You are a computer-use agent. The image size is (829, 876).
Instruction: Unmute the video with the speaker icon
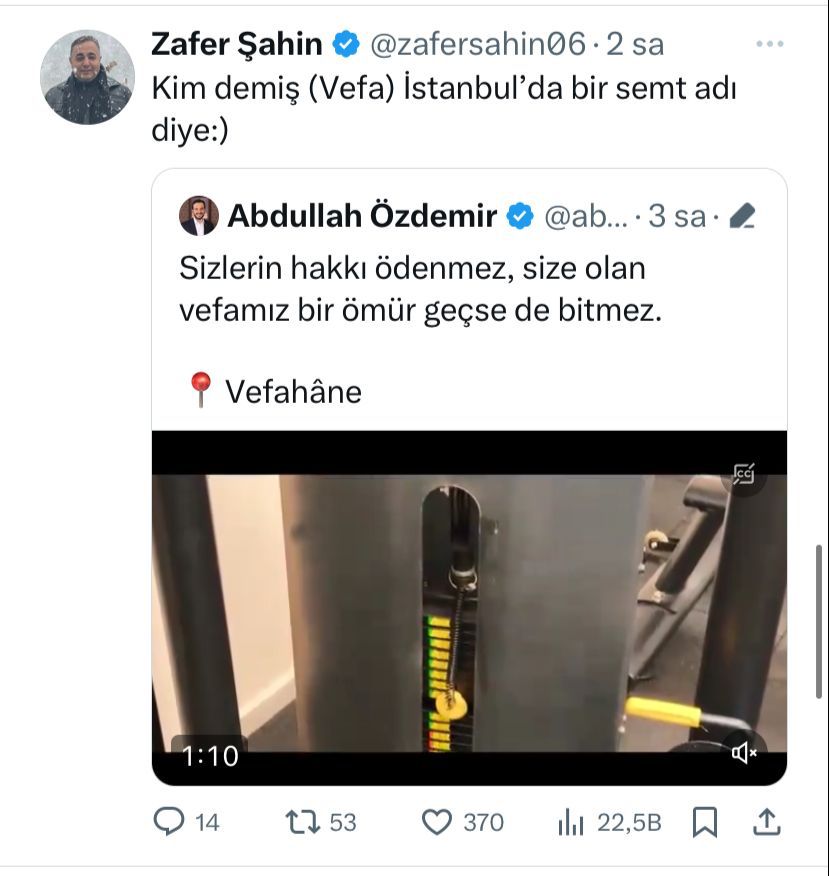coord(745,753)
